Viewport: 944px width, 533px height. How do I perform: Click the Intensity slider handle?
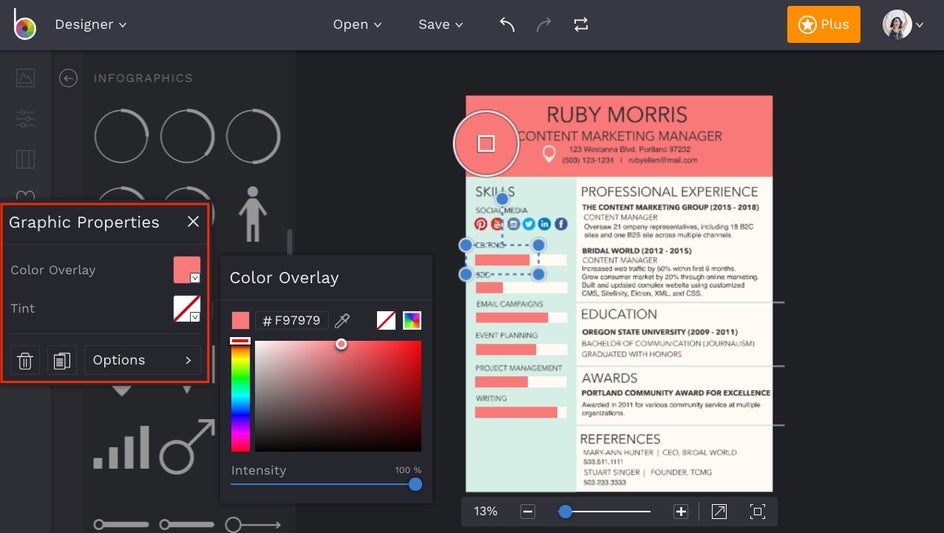coord(415,484)
